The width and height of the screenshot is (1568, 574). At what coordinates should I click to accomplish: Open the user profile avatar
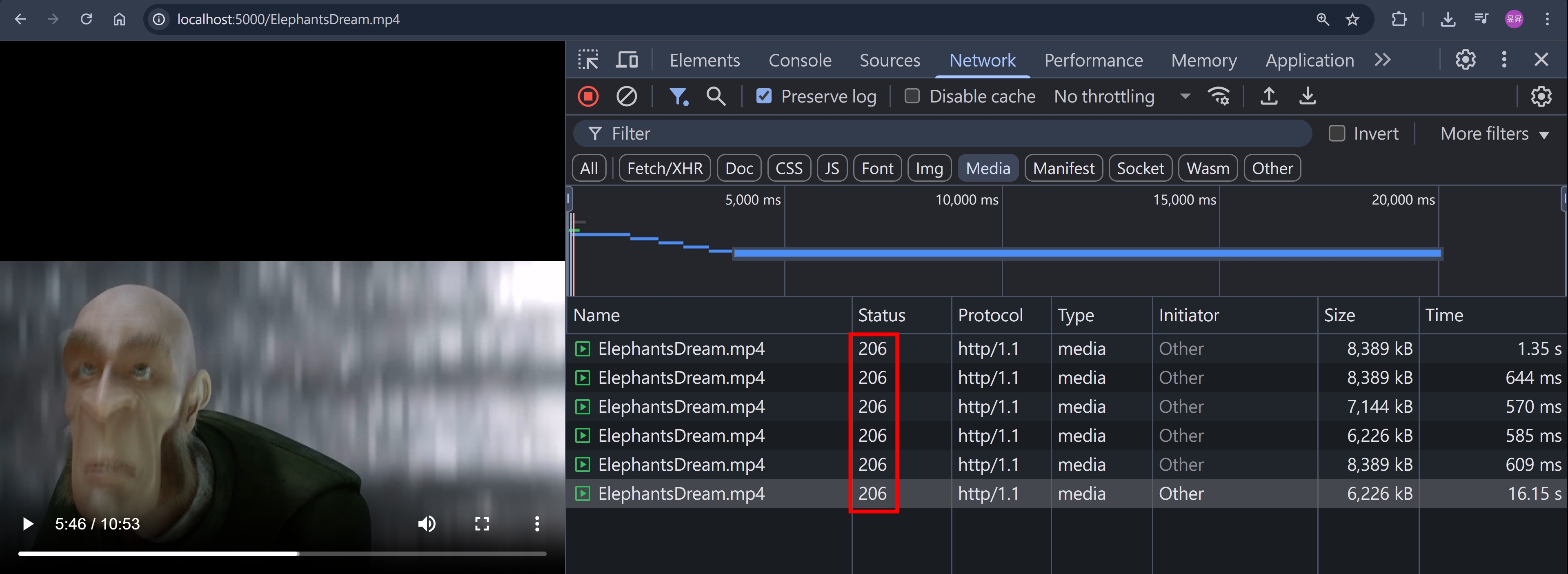(1515, 20)
